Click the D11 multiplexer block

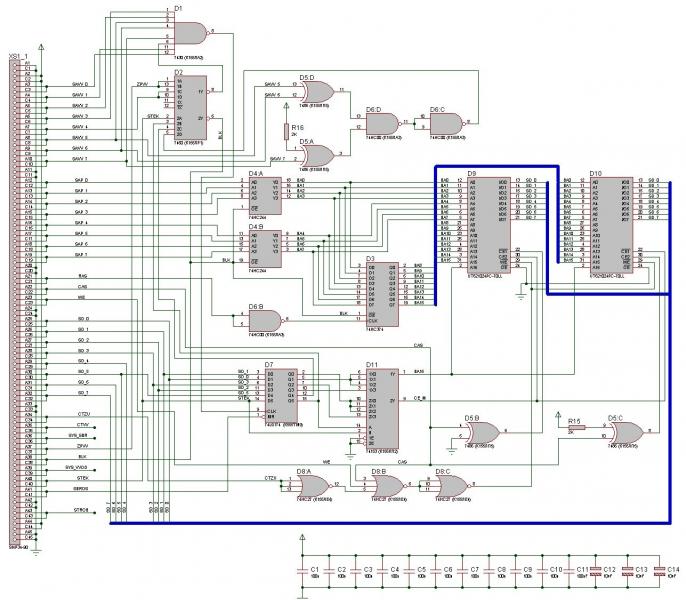click(384, 406)
